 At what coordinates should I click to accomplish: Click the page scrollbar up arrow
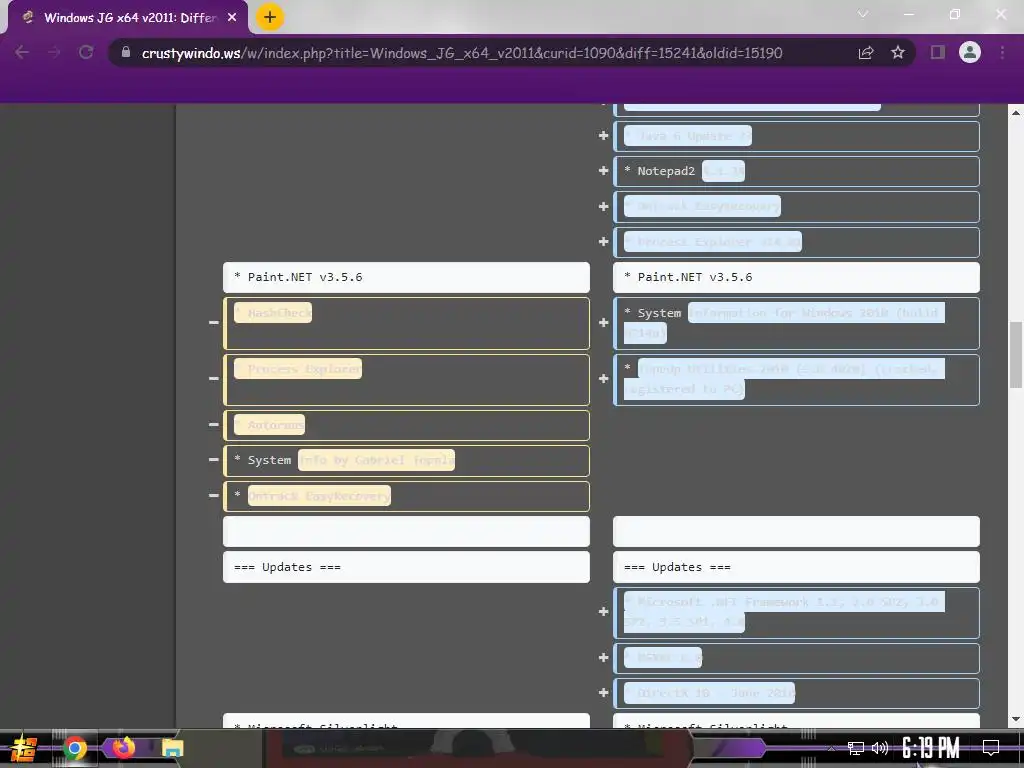1016,112
